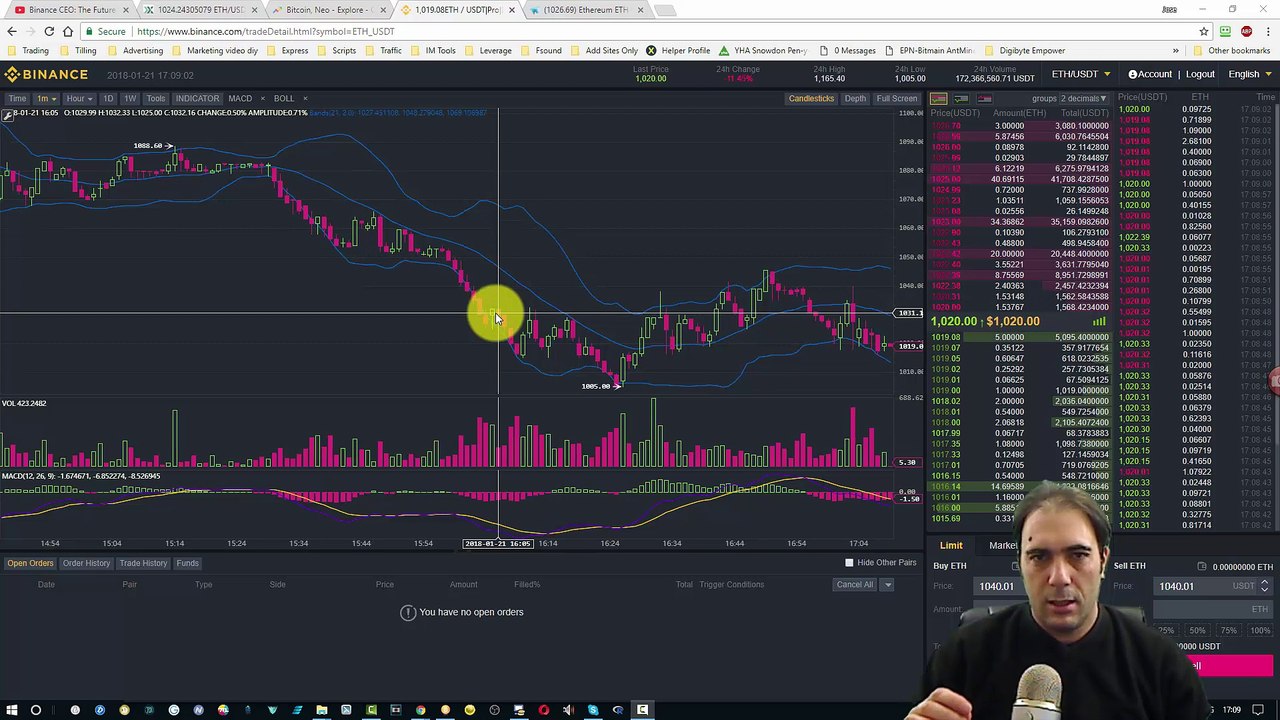Open the 0 Messages bookmark
The image size is (1280, 720).
coord(848,50)
